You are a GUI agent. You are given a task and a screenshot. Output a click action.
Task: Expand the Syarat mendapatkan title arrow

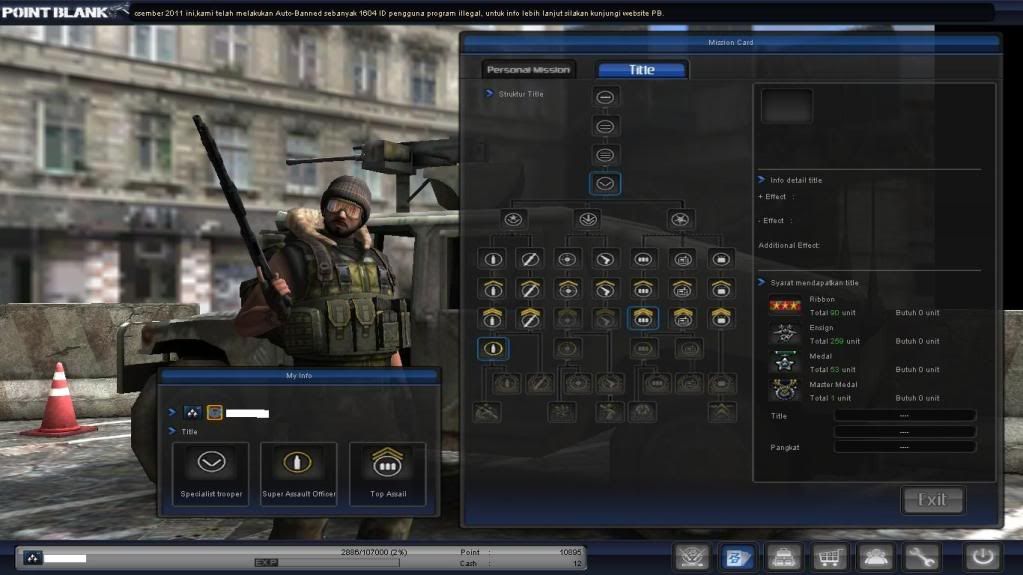pyautogui.click(x=761, y=282)
